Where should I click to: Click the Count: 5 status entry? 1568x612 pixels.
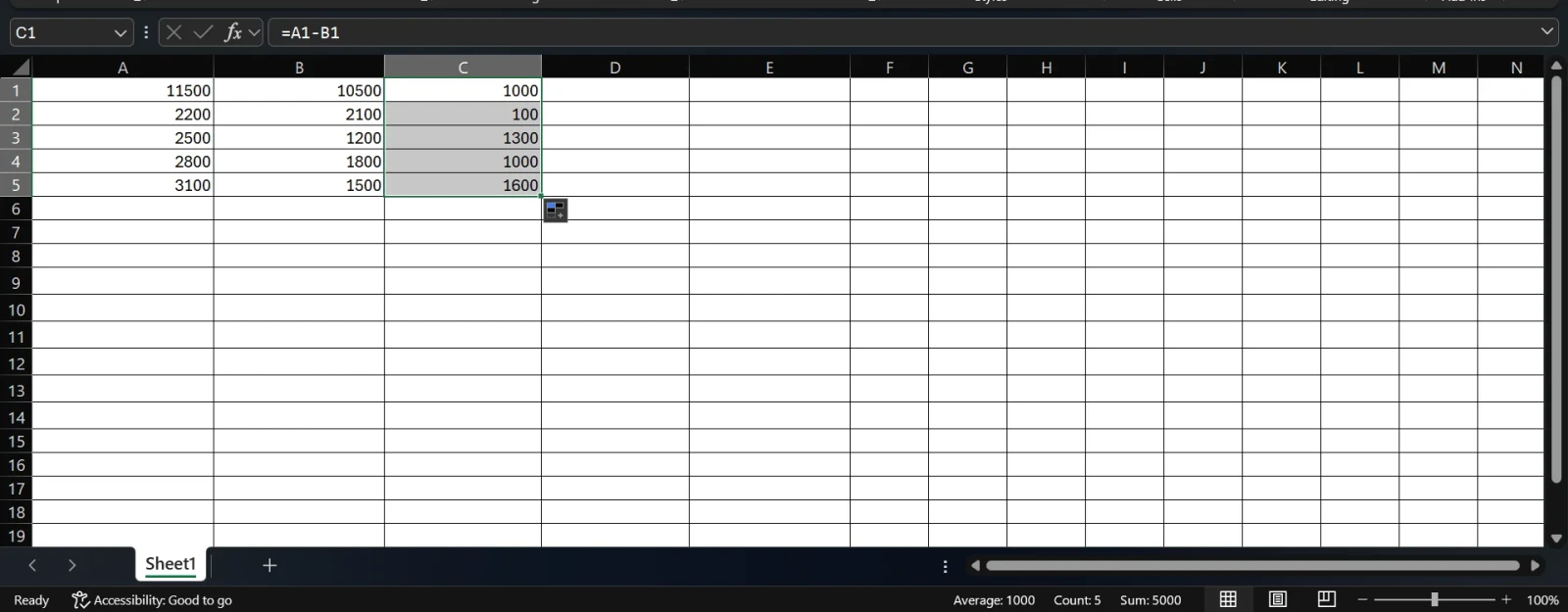pyautogui.click(x=1077, y=600)
